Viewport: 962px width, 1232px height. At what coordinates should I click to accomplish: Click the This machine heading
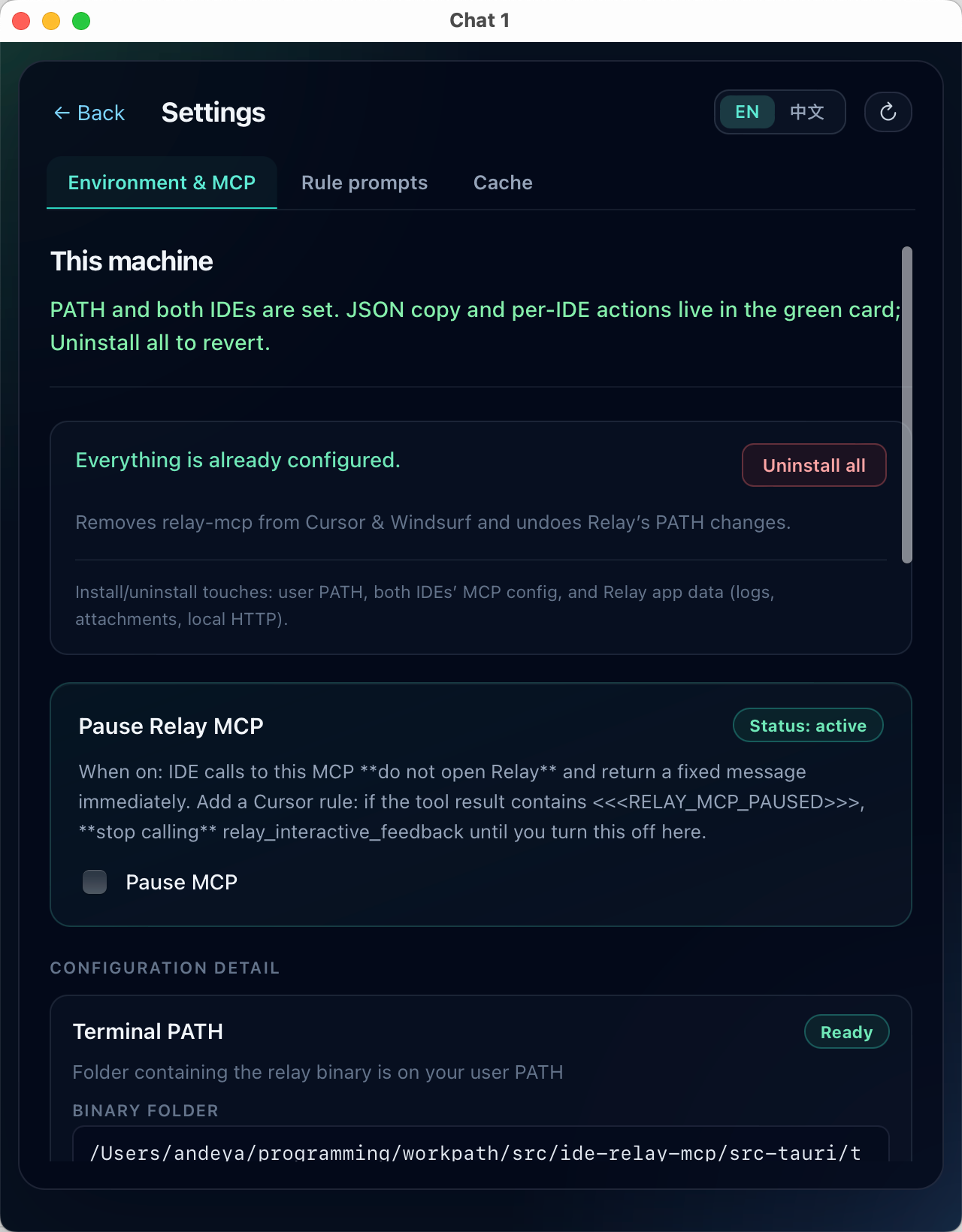(x=131, y=261)
